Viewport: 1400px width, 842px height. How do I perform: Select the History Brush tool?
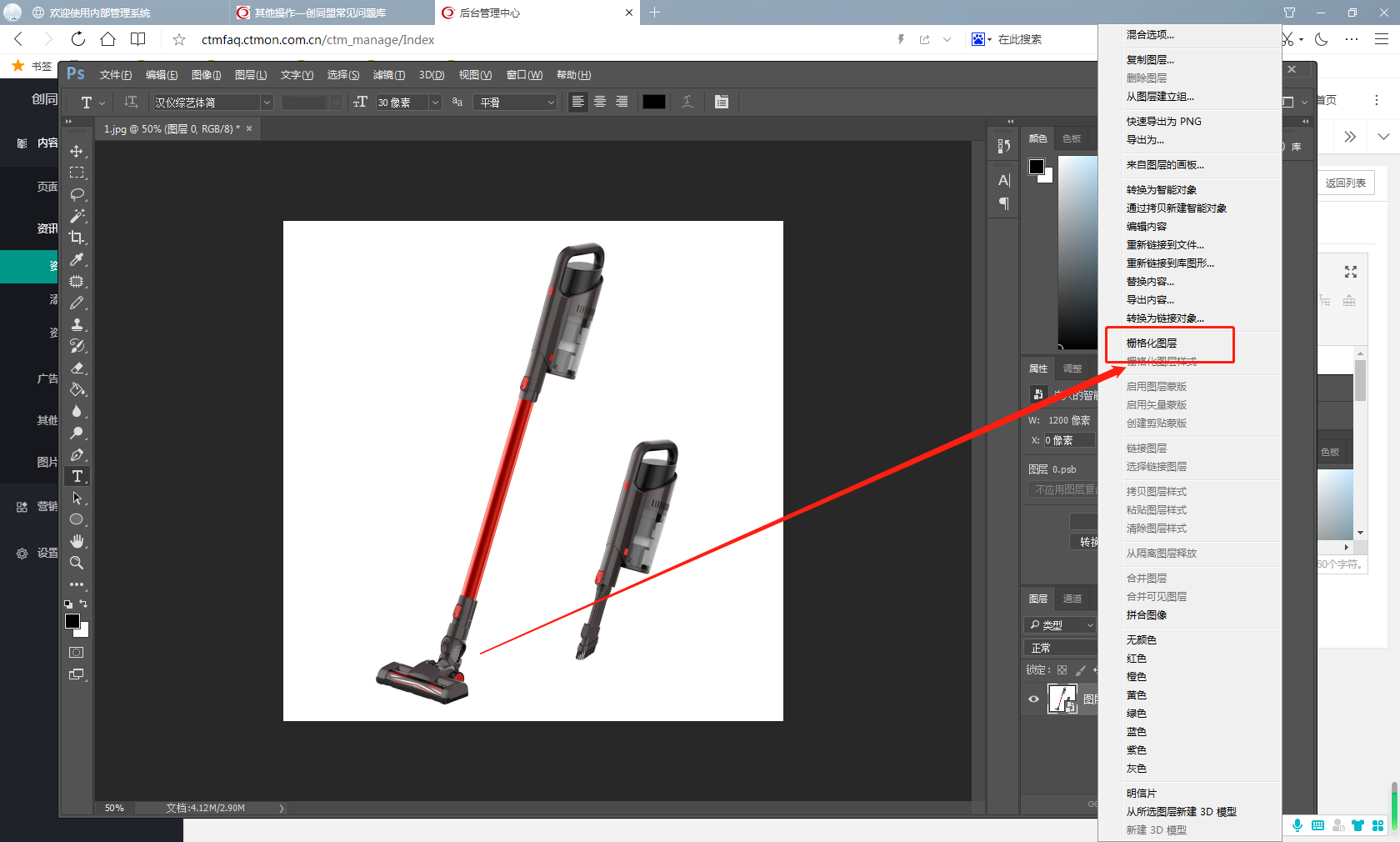pos(77,346)
